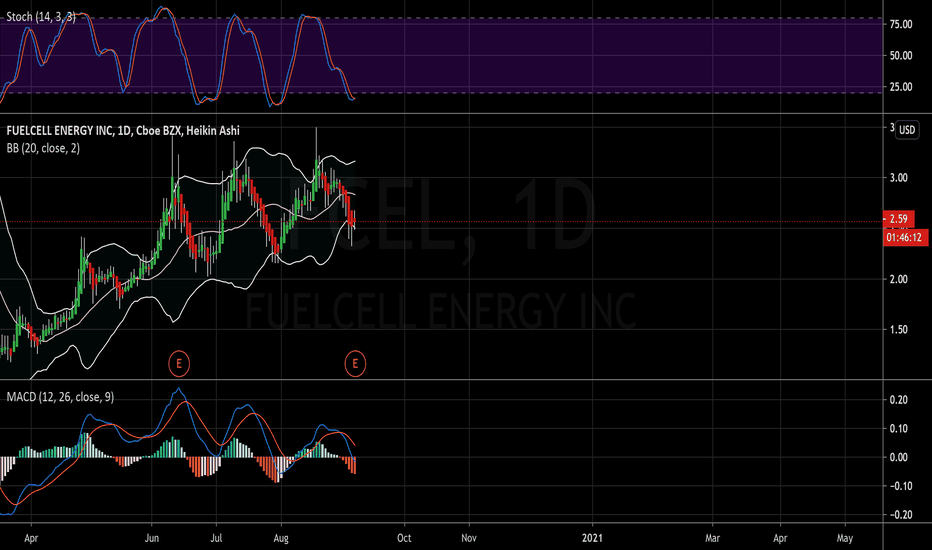Screen dimensions: 932x550
Task: Click the Aug label on time axis
Action: pos(281,539)
